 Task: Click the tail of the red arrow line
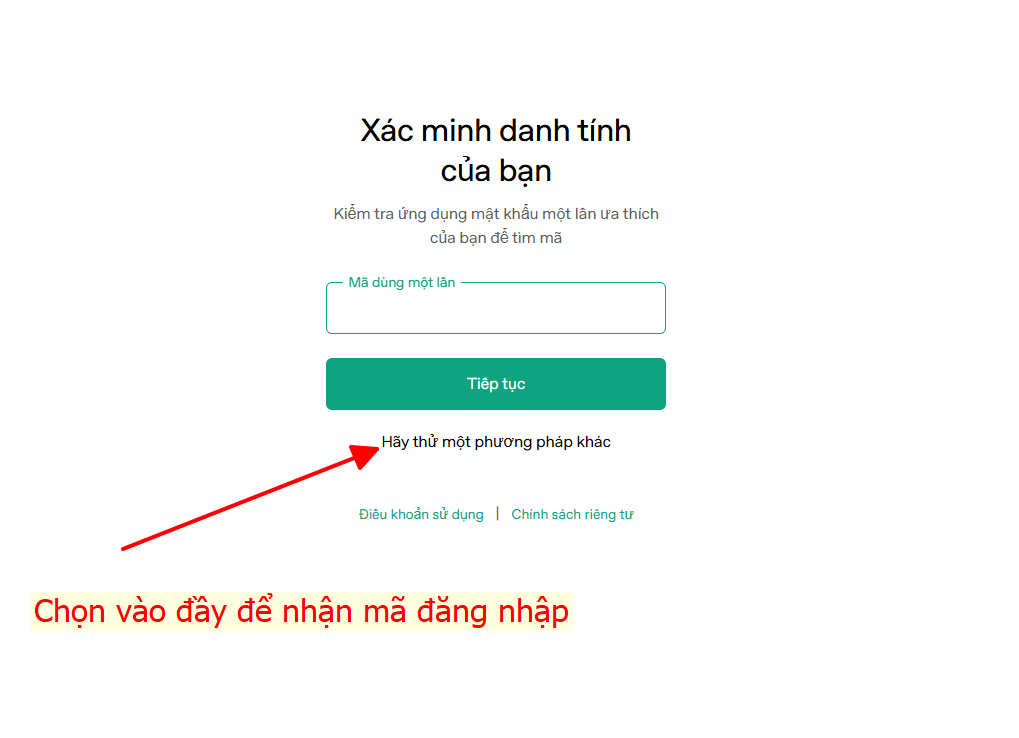point(127,548)
